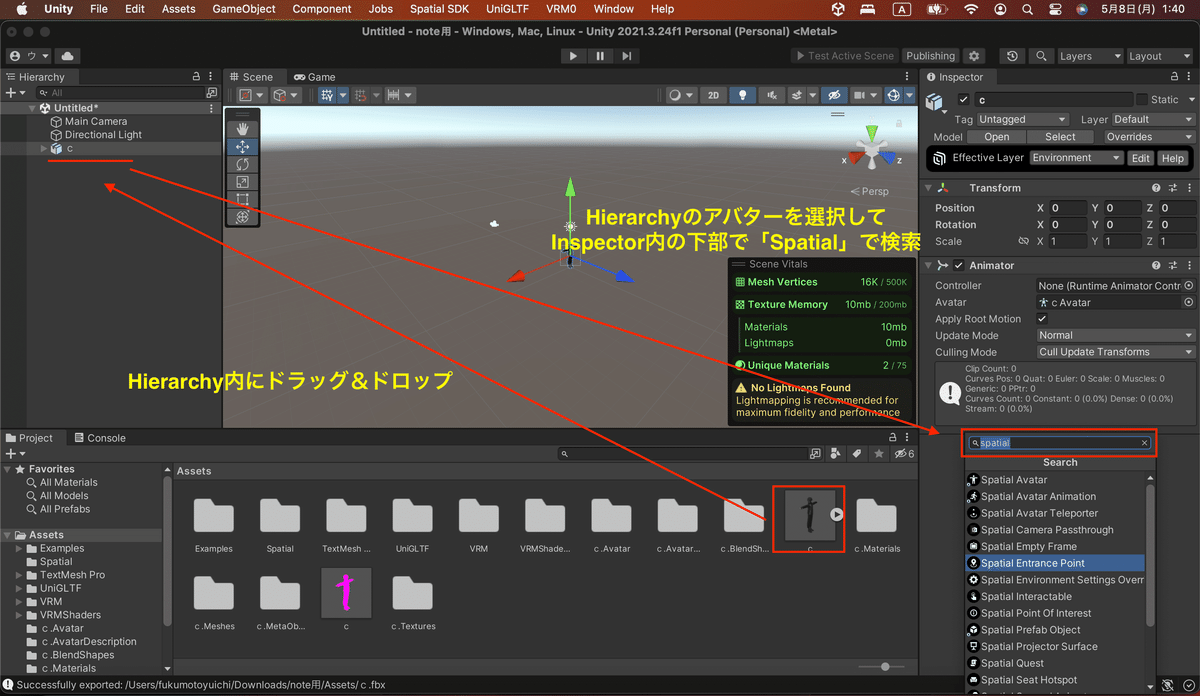Toggle Scene lighting lightbulb icon
Image resolution: width=1200 pixels, height=696 pixels.
point(742,95)
